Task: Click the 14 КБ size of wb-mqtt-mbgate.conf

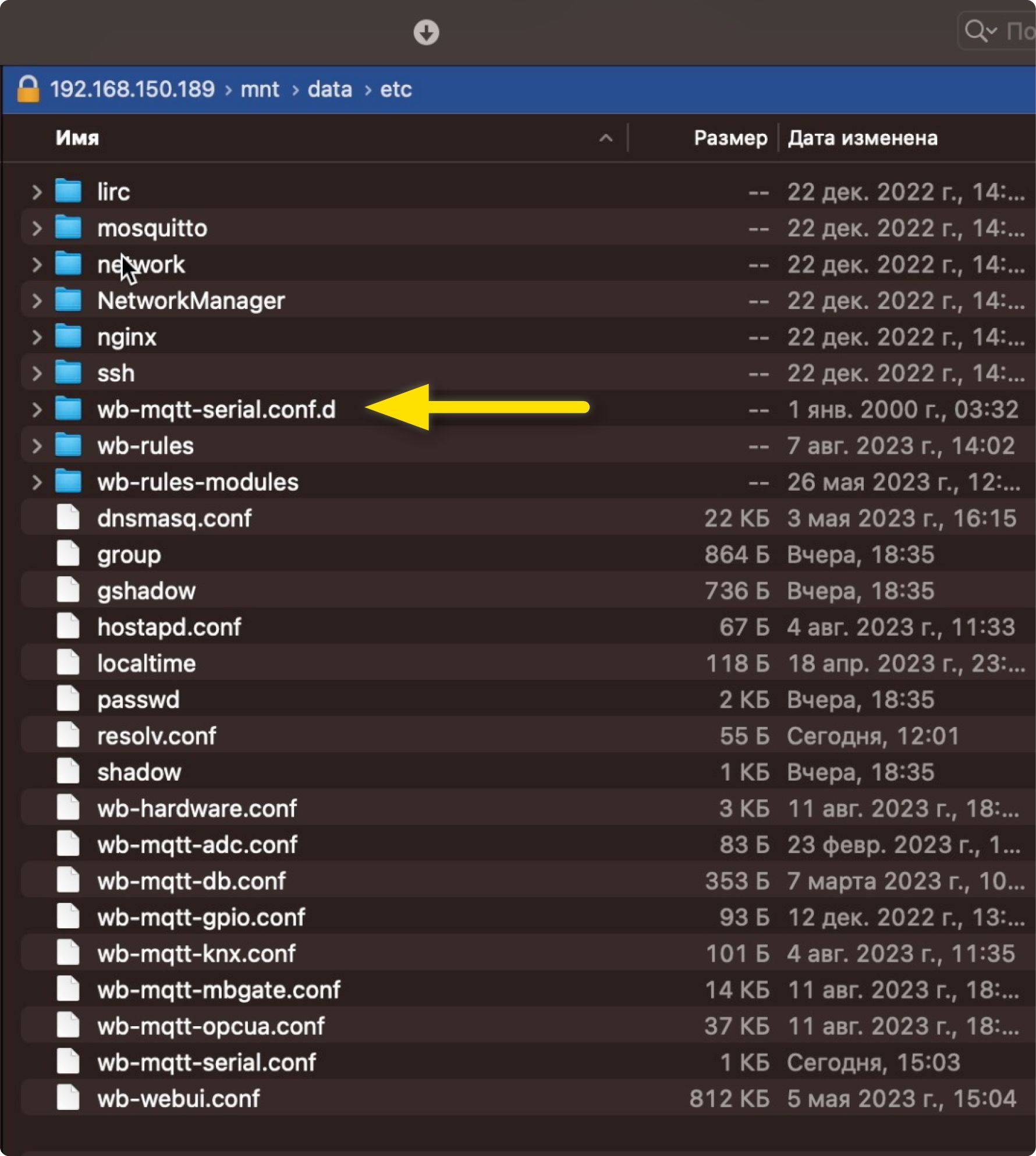Action: click(737, 990)
